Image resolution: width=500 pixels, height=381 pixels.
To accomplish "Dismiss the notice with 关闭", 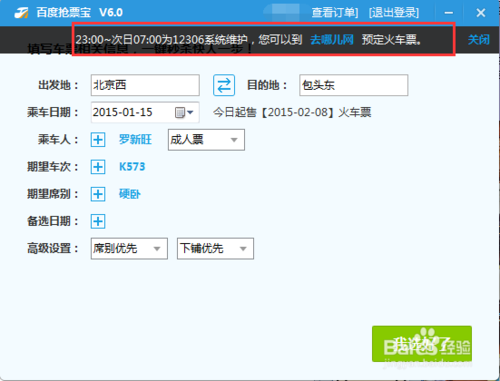I will pos(479,40).
